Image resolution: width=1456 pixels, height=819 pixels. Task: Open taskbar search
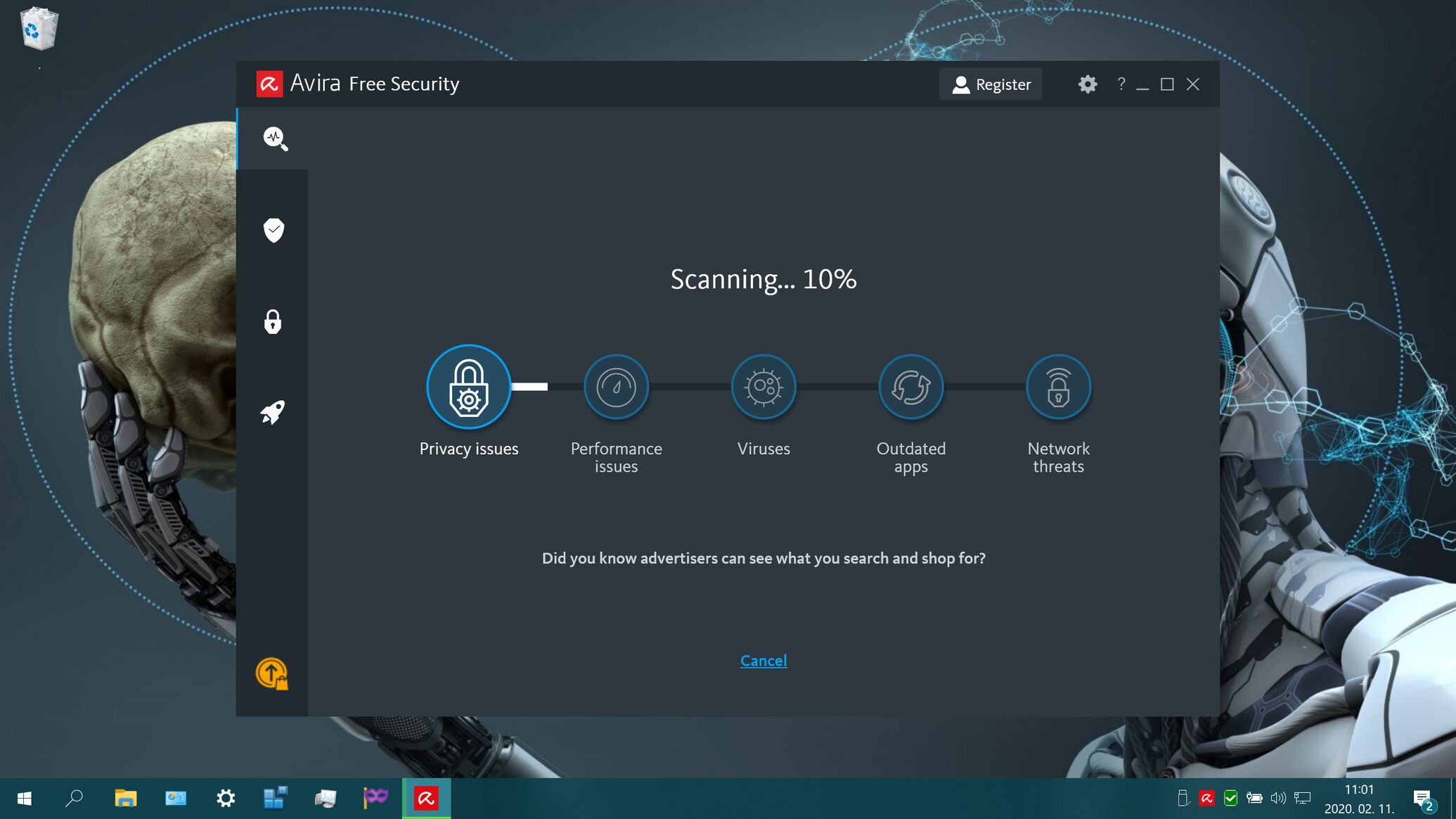tap(74, 799)
